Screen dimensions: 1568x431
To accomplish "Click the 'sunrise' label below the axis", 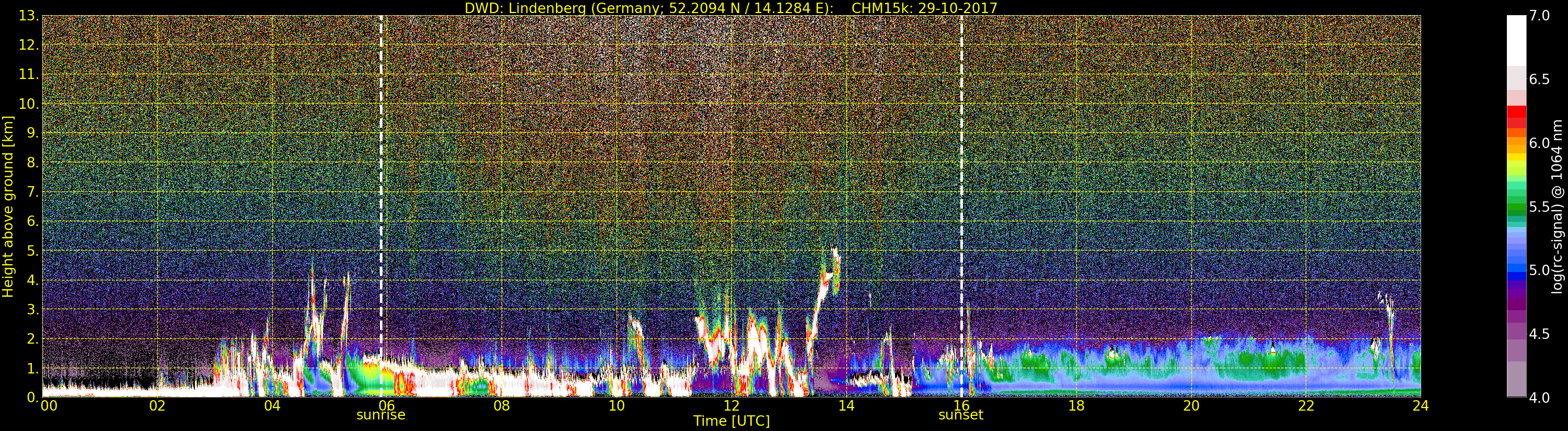I will (380, 415).
